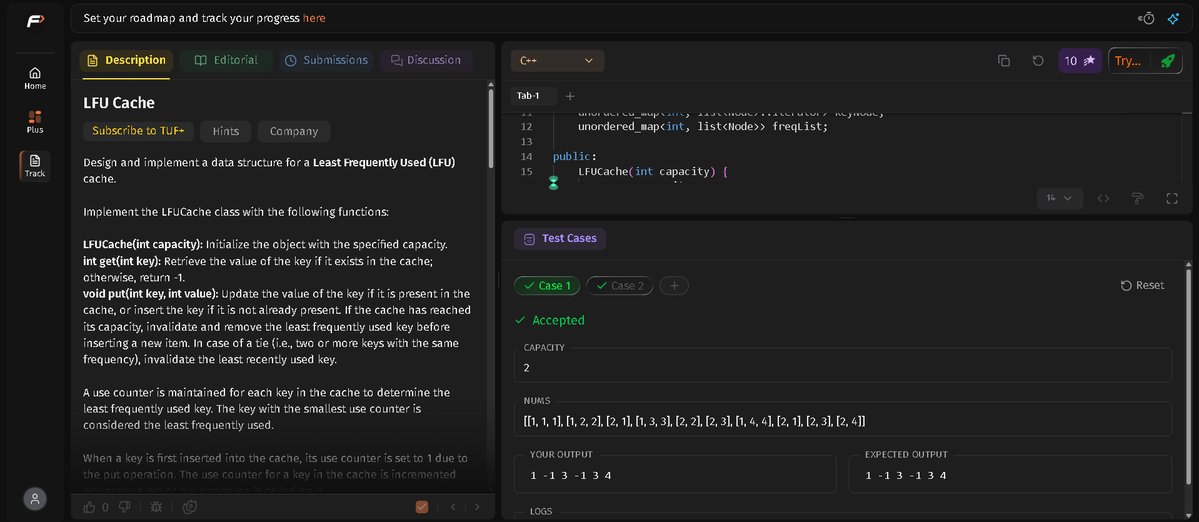Click the Try... run button
Screen dimensions: 1199x522
1127,61
